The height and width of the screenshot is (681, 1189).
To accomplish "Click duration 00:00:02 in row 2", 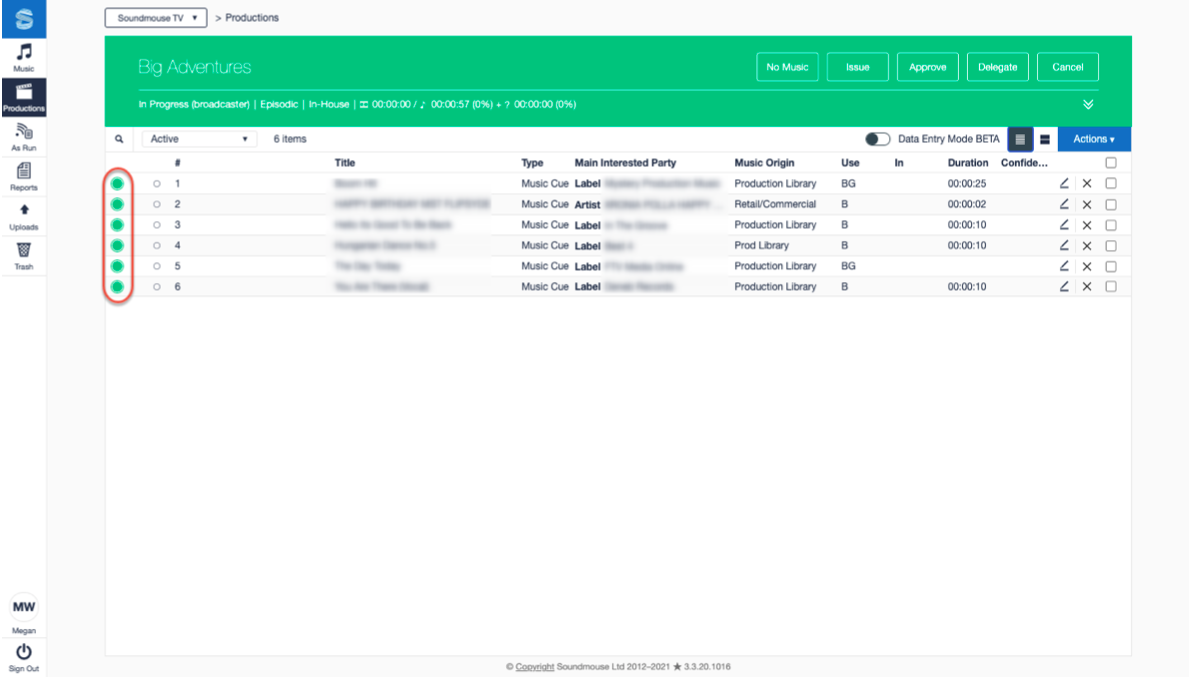I will pos(967,204).
